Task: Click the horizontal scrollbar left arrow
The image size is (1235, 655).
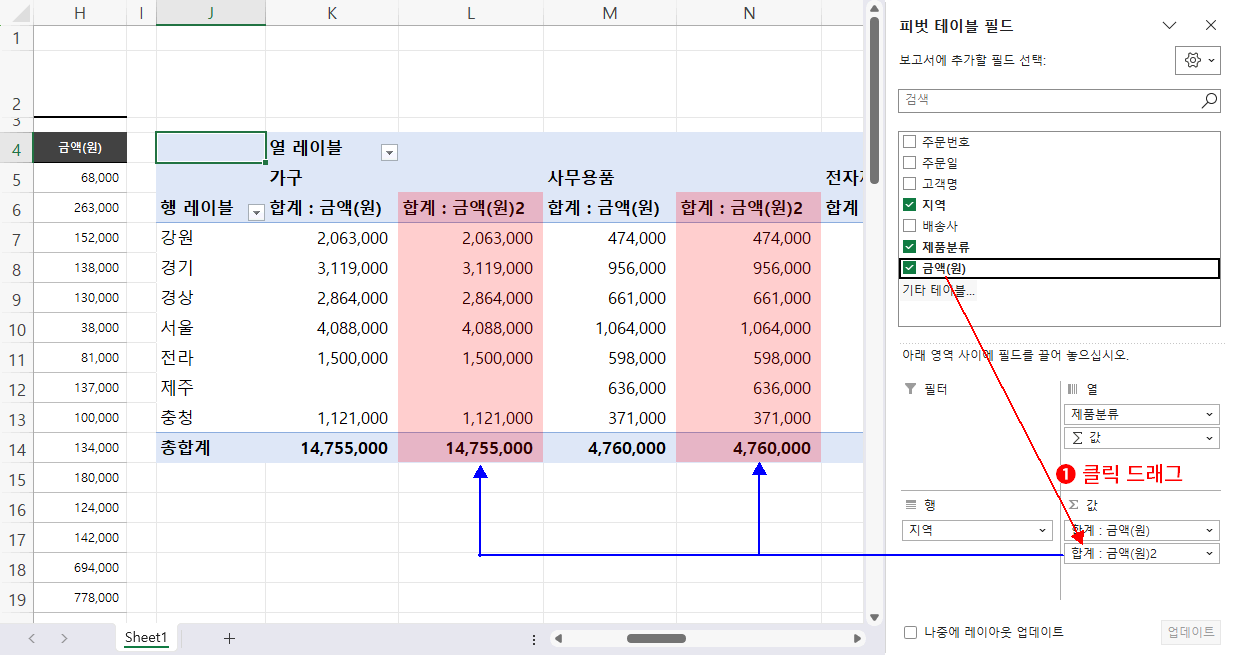Action: [561, 637]
